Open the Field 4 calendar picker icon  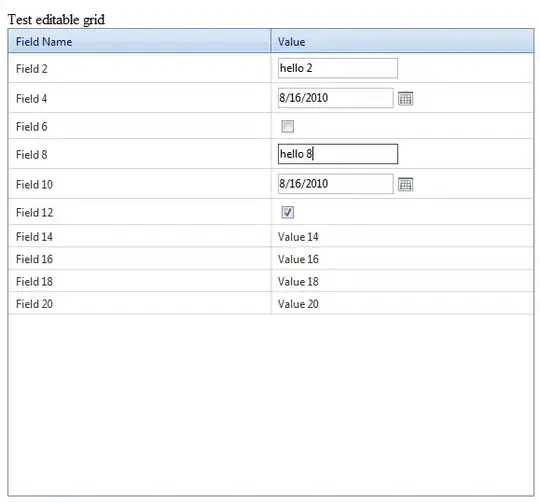tap(405, 99)
